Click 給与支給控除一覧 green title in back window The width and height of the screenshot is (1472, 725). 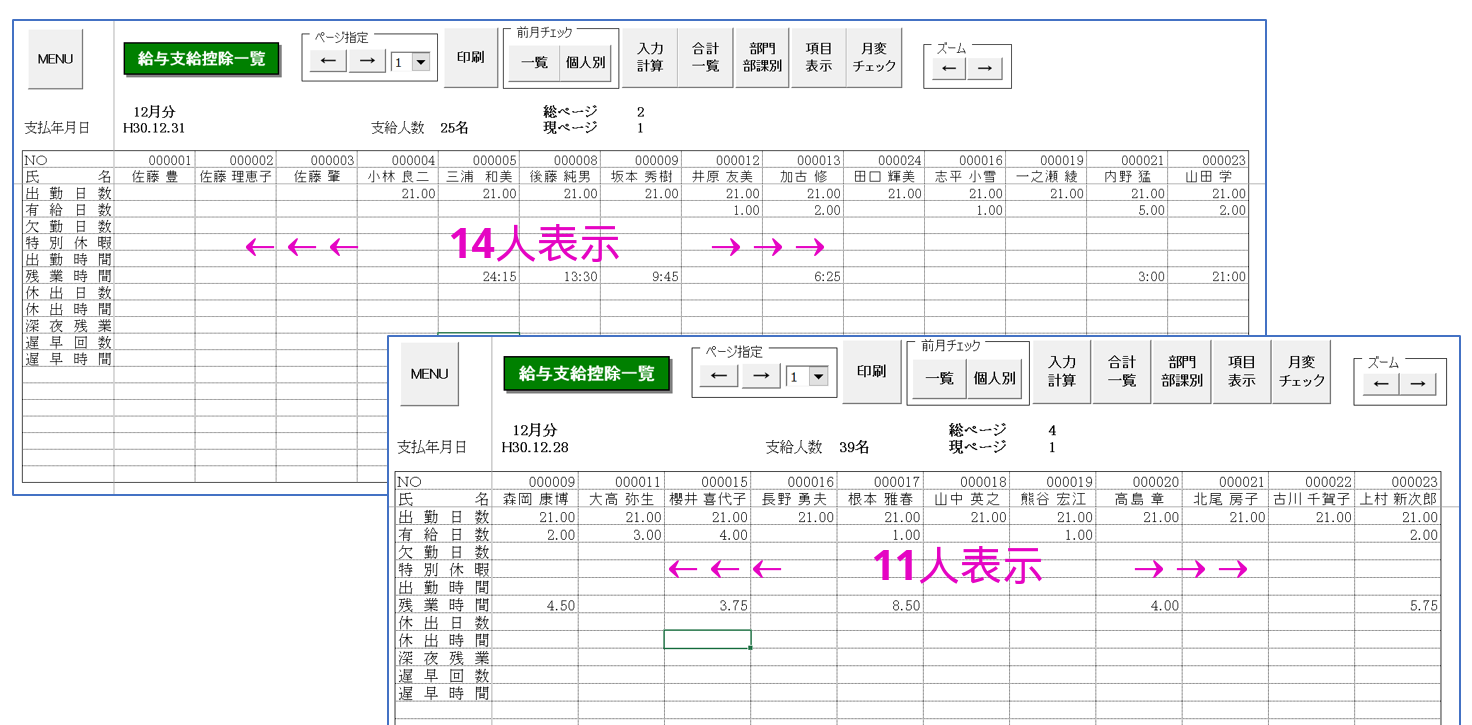202,59
